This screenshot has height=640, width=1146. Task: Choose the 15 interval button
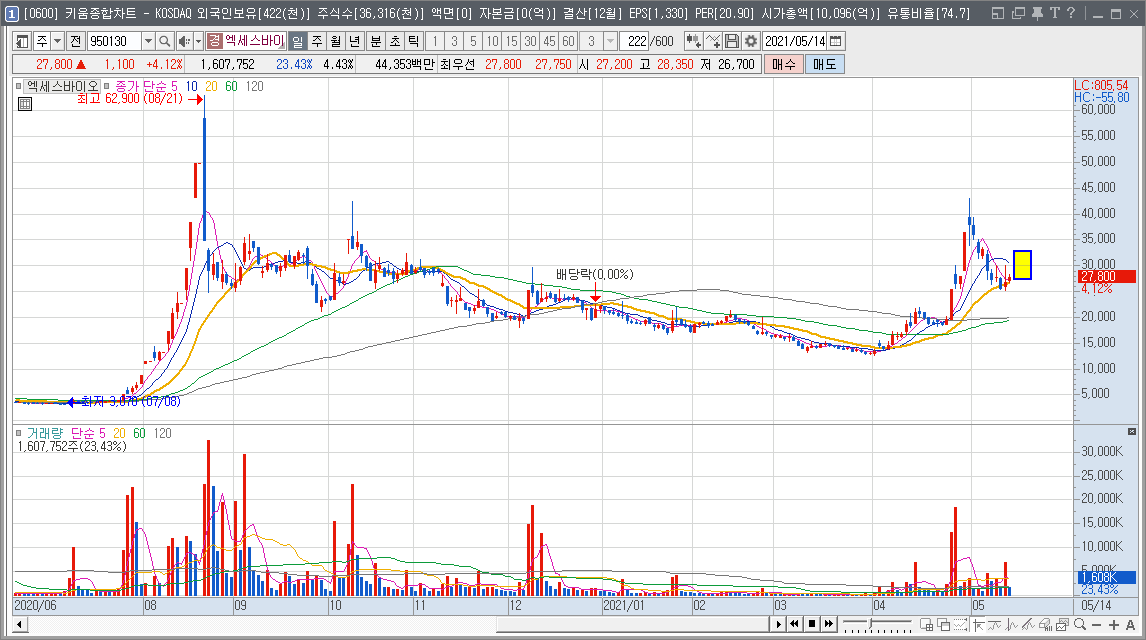pyautogui.click(x=511, y=42)
